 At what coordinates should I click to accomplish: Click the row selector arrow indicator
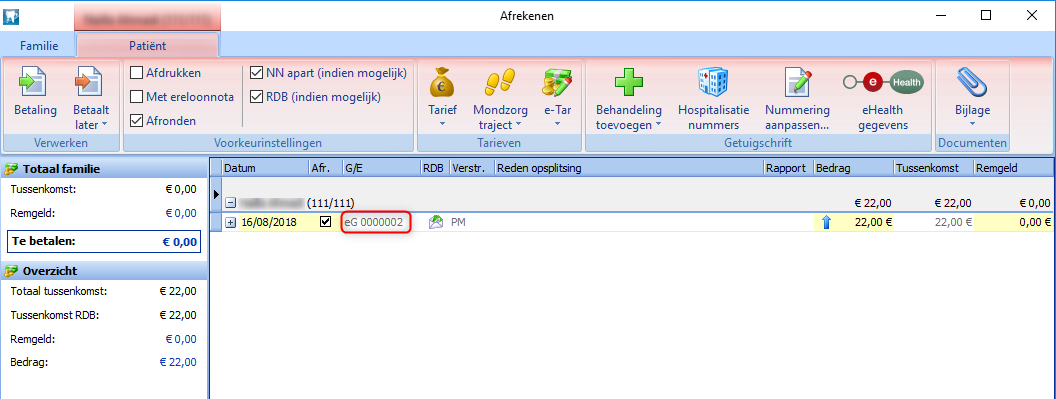[216, 195]
